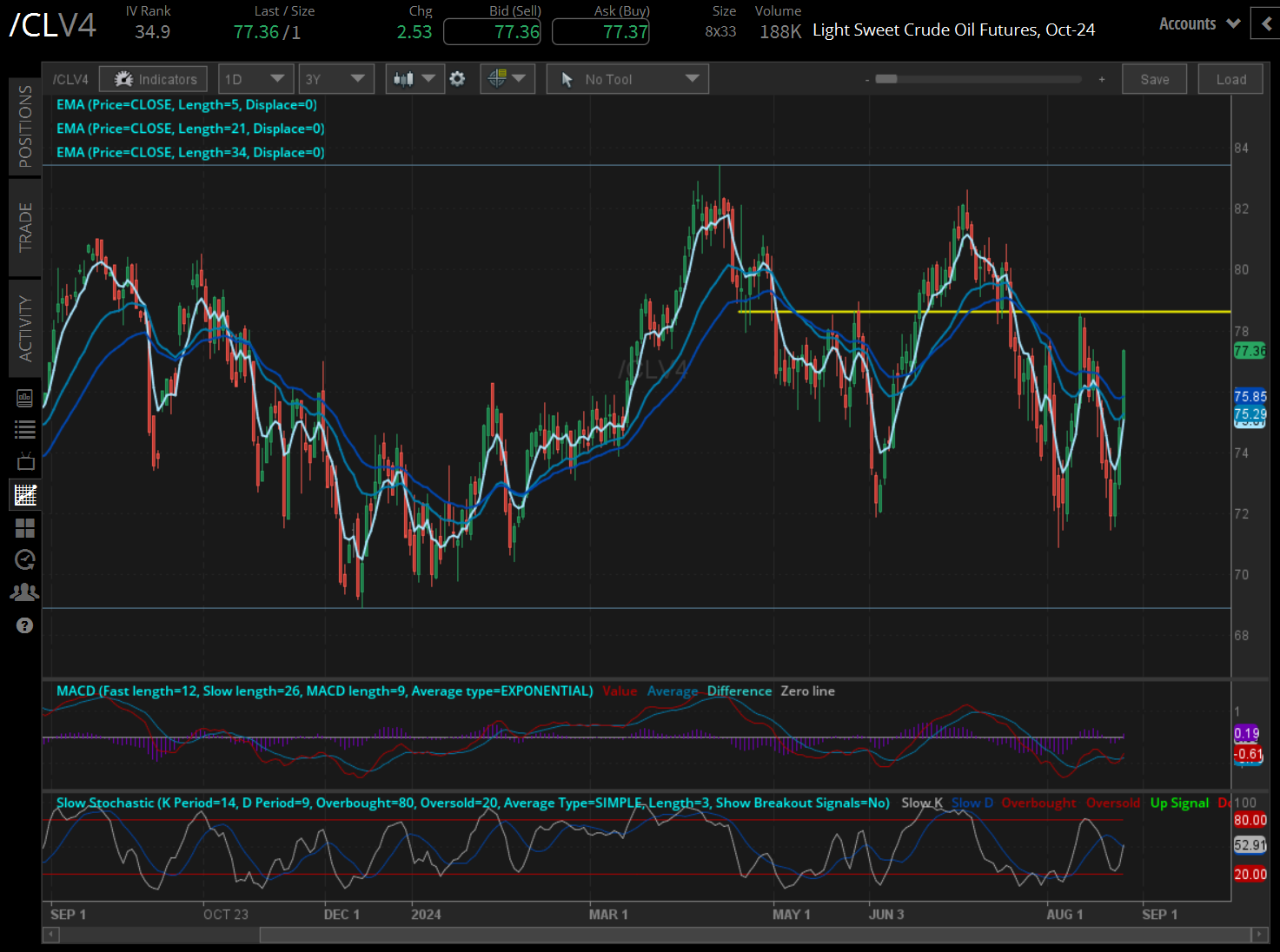Open the watchlist list icon in sidebar
1280x952 pixels.
point(24,429)
